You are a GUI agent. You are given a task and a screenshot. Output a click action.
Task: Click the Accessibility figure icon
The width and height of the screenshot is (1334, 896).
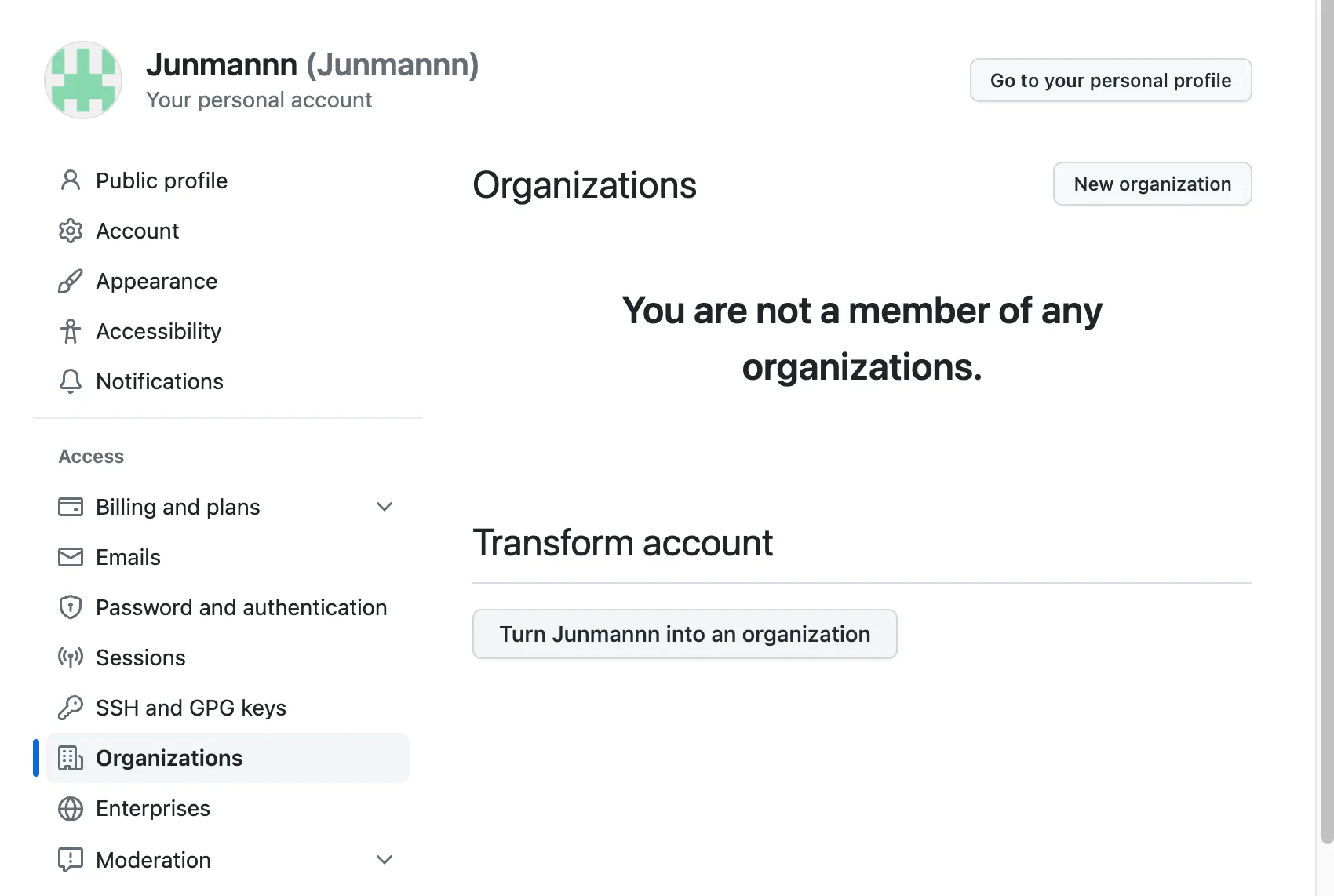pyautogui.click(x=71, y=331)
